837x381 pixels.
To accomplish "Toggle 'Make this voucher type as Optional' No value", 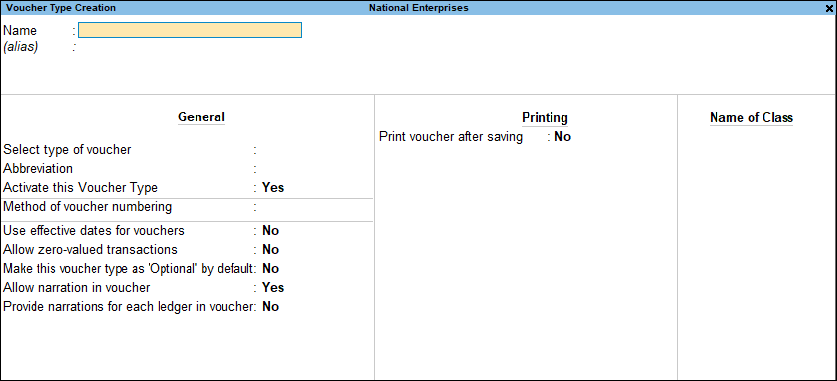I will click(x=271, y=268).
